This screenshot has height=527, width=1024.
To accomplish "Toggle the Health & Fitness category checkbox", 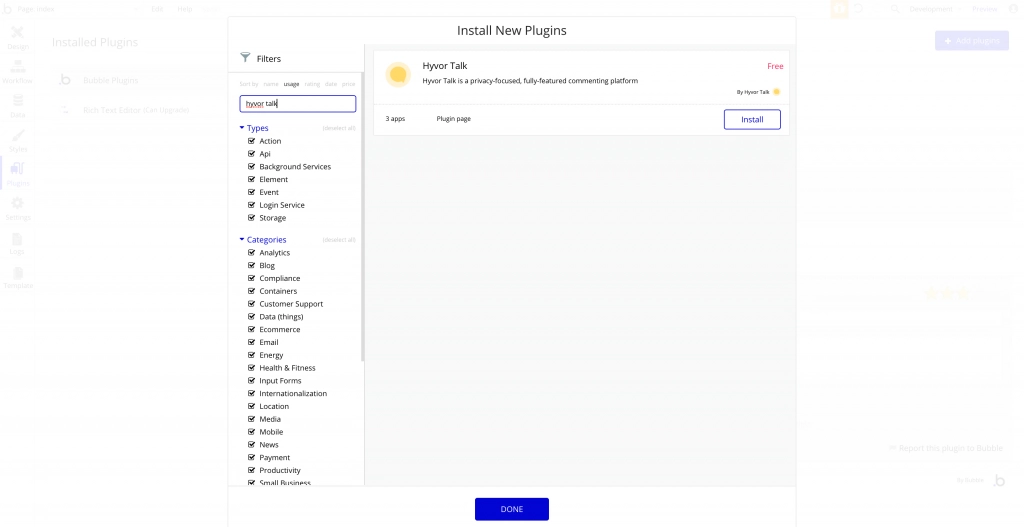I will point(251,367).
